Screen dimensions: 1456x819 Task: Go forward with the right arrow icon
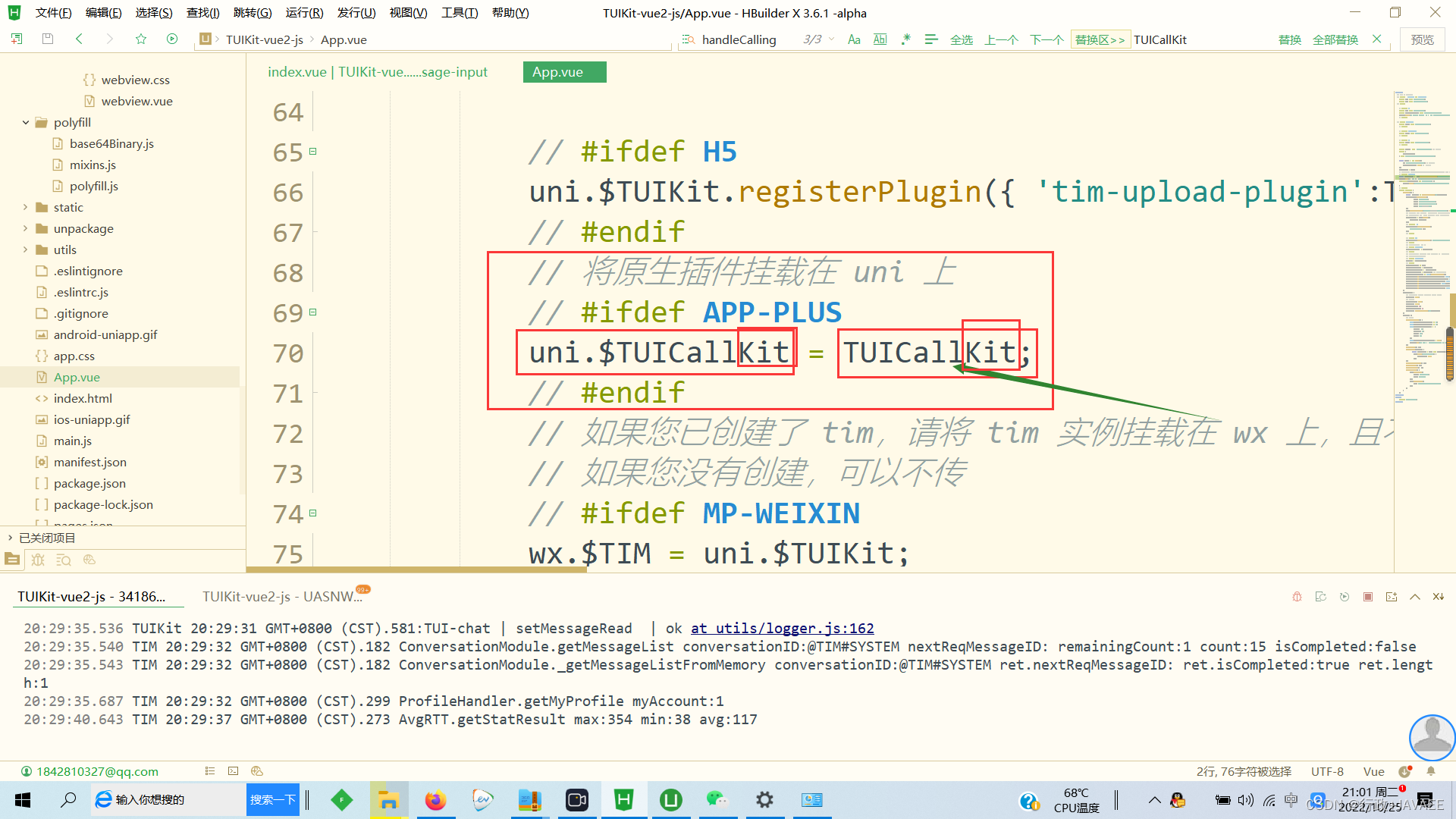[x=110, y=39]
